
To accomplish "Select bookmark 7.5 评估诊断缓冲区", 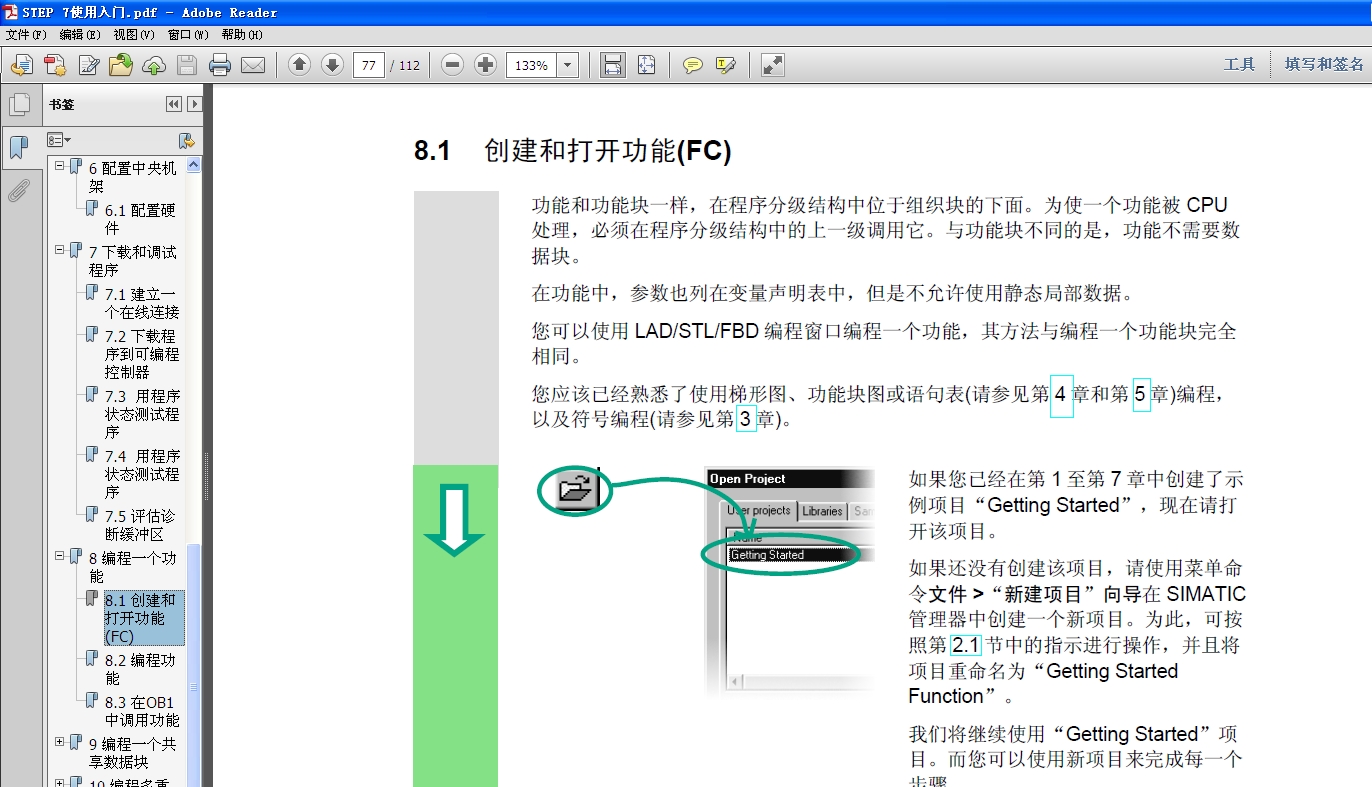I will pos(140,525).
